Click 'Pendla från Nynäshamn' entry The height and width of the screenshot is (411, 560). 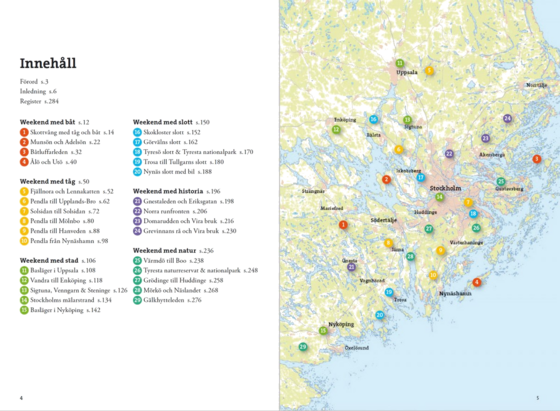[64, 241]
